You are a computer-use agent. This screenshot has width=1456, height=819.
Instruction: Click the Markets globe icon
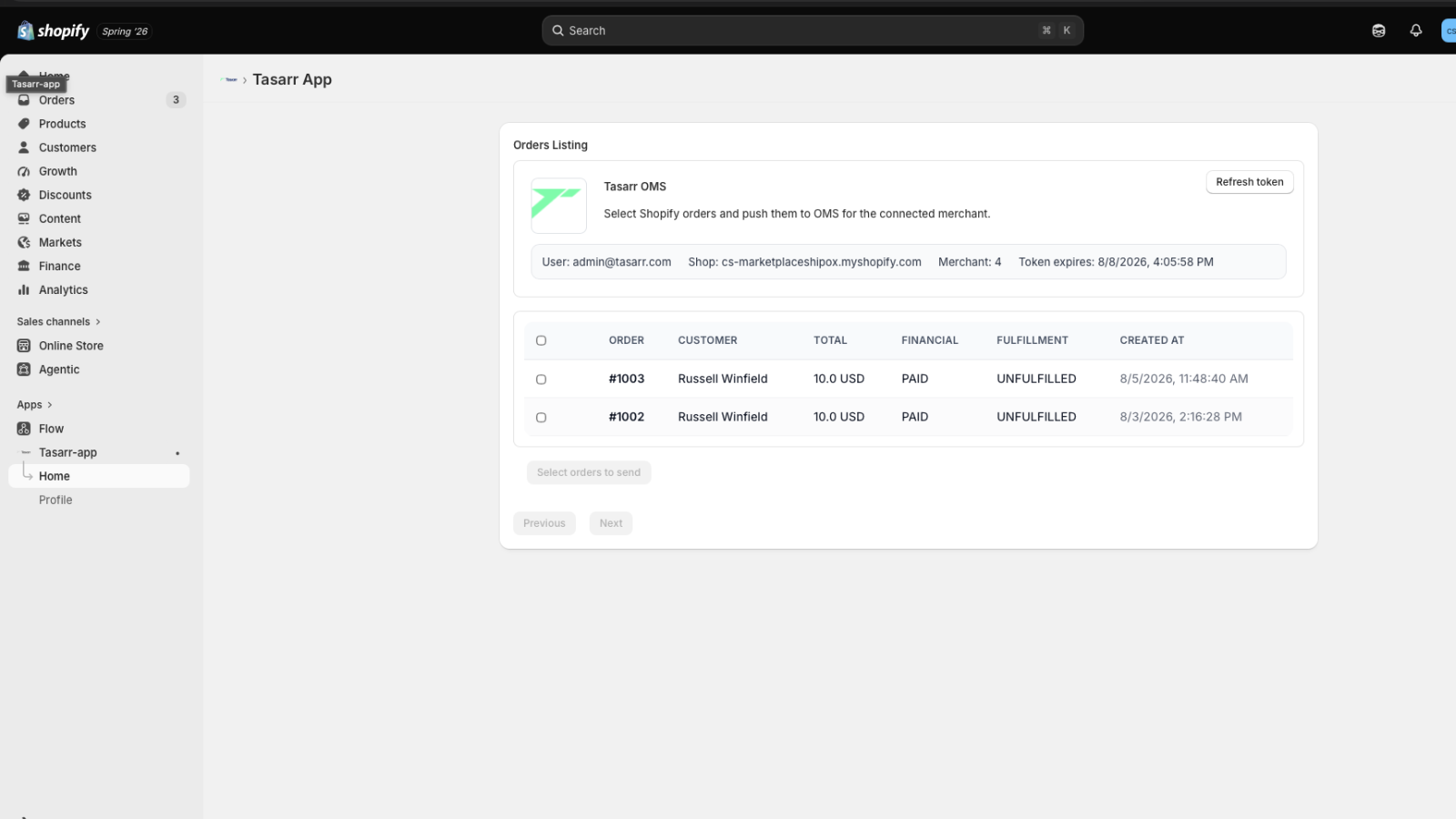(x=24, y=242)
